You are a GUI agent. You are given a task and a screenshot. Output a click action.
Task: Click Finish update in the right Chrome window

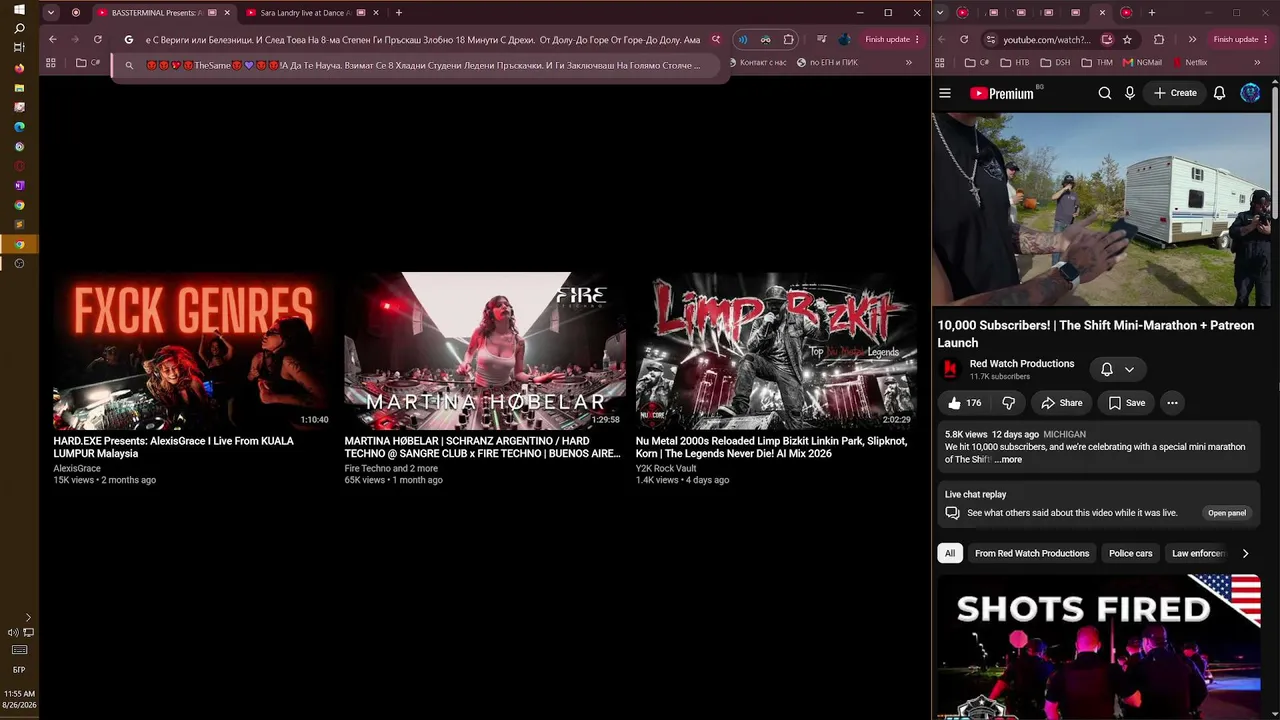[x=1242, y=40]
